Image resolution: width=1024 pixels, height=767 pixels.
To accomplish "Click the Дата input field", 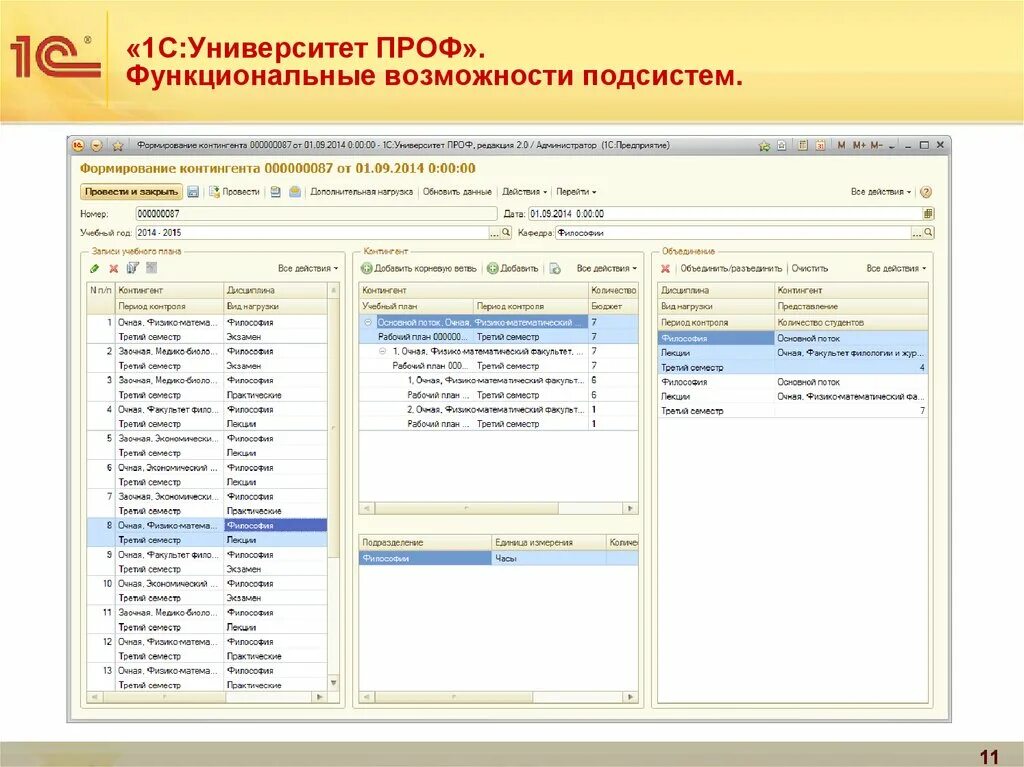I will [725, 214].
